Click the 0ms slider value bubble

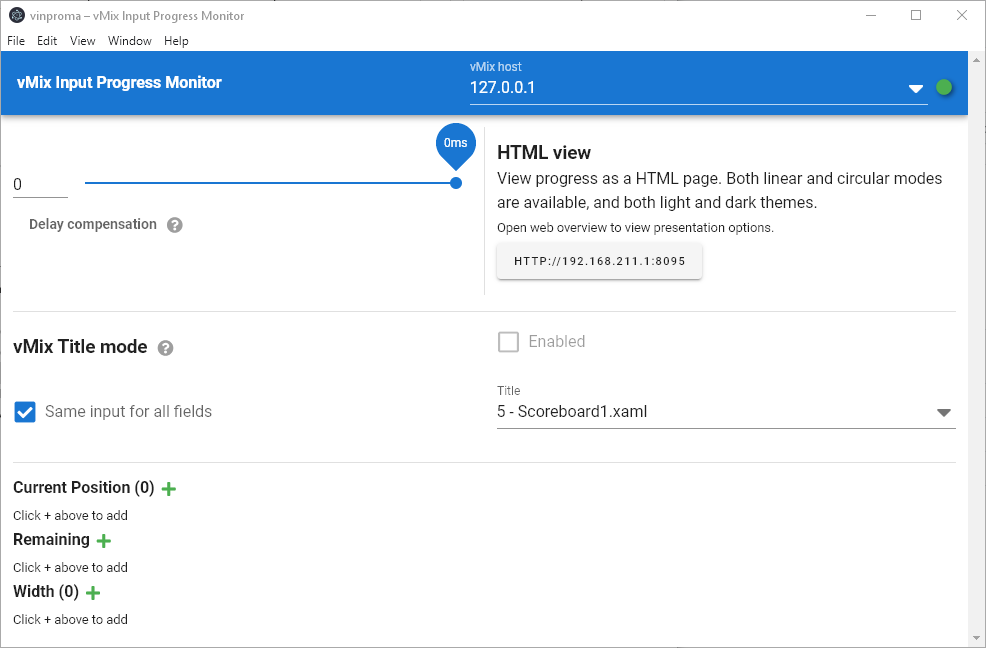click(455, 143)
